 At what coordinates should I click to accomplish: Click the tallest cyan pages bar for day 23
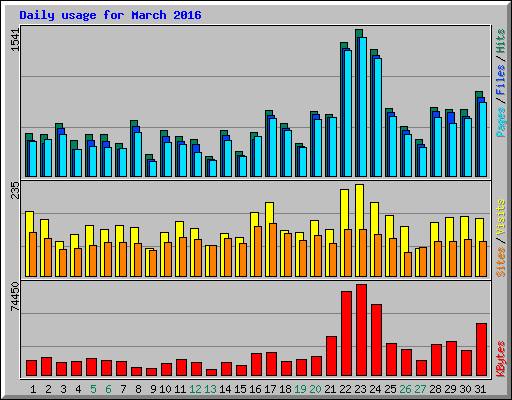click(363, 107)
